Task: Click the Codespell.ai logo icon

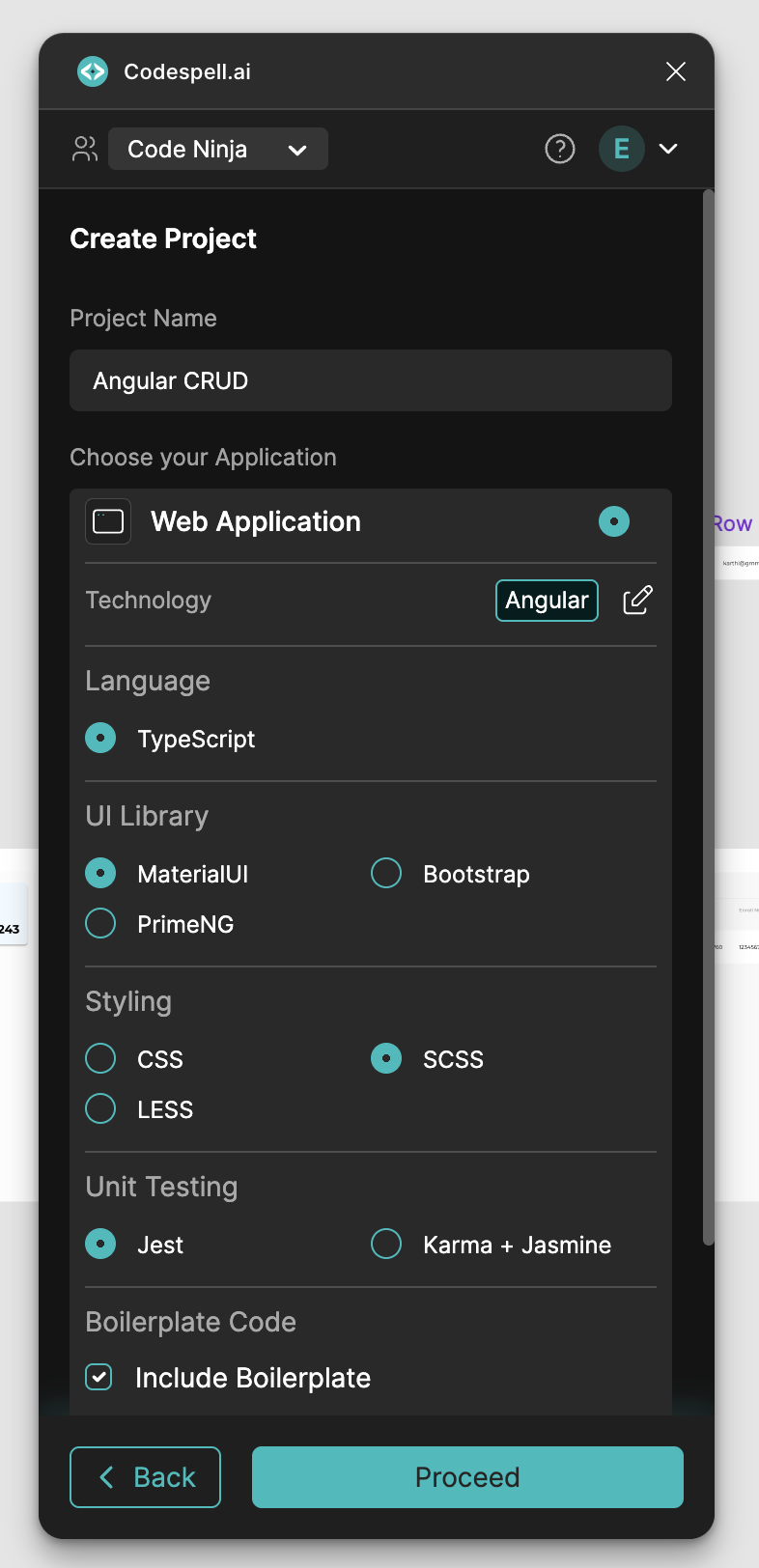Action: 93,71
